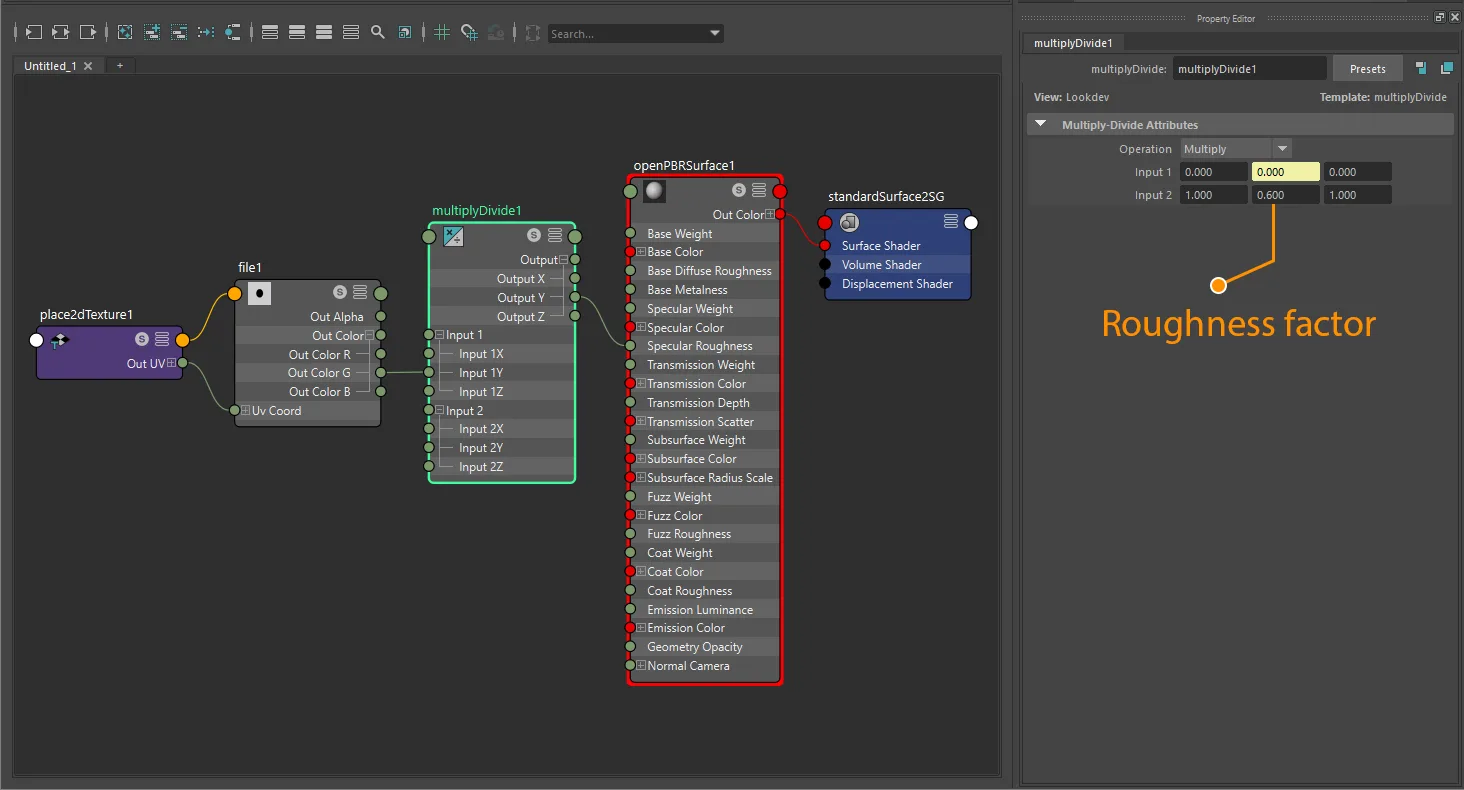Click Coat Roughness row on openPBRSurface1

tap(705, 591)
